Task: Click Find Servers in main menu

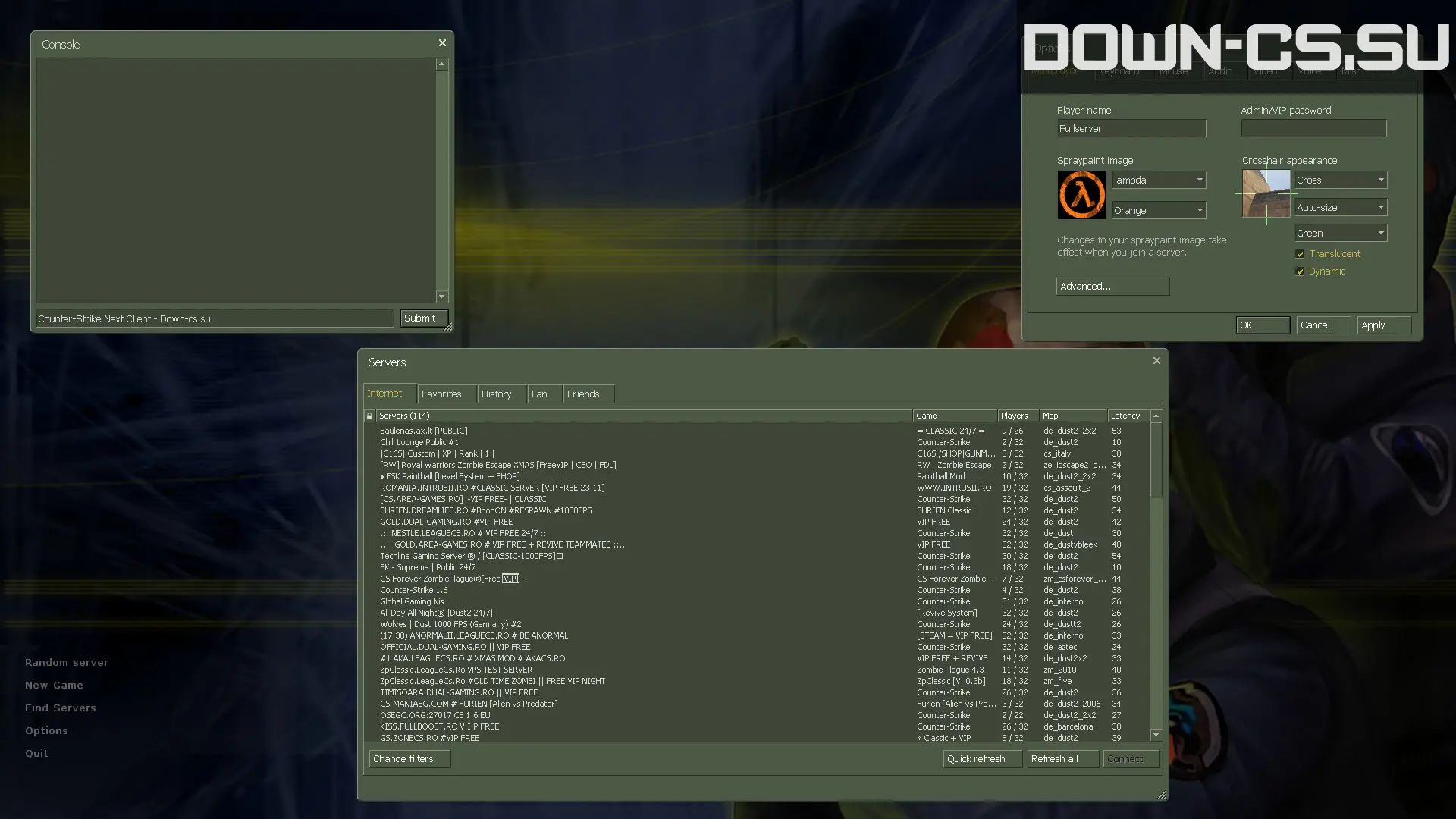Action: coord(61,708)
